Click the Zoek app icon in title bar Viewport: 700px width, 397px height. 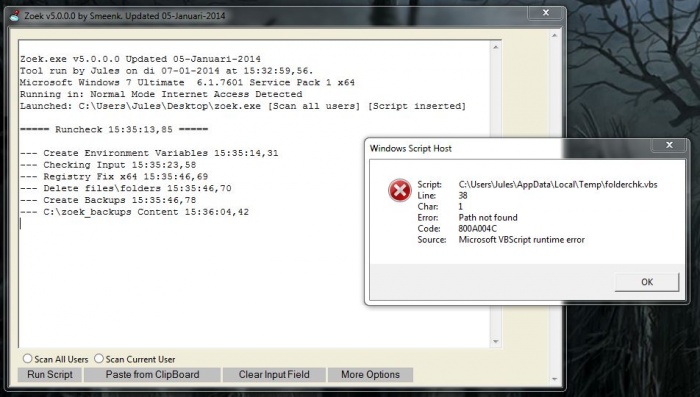[x=15, y=16]
